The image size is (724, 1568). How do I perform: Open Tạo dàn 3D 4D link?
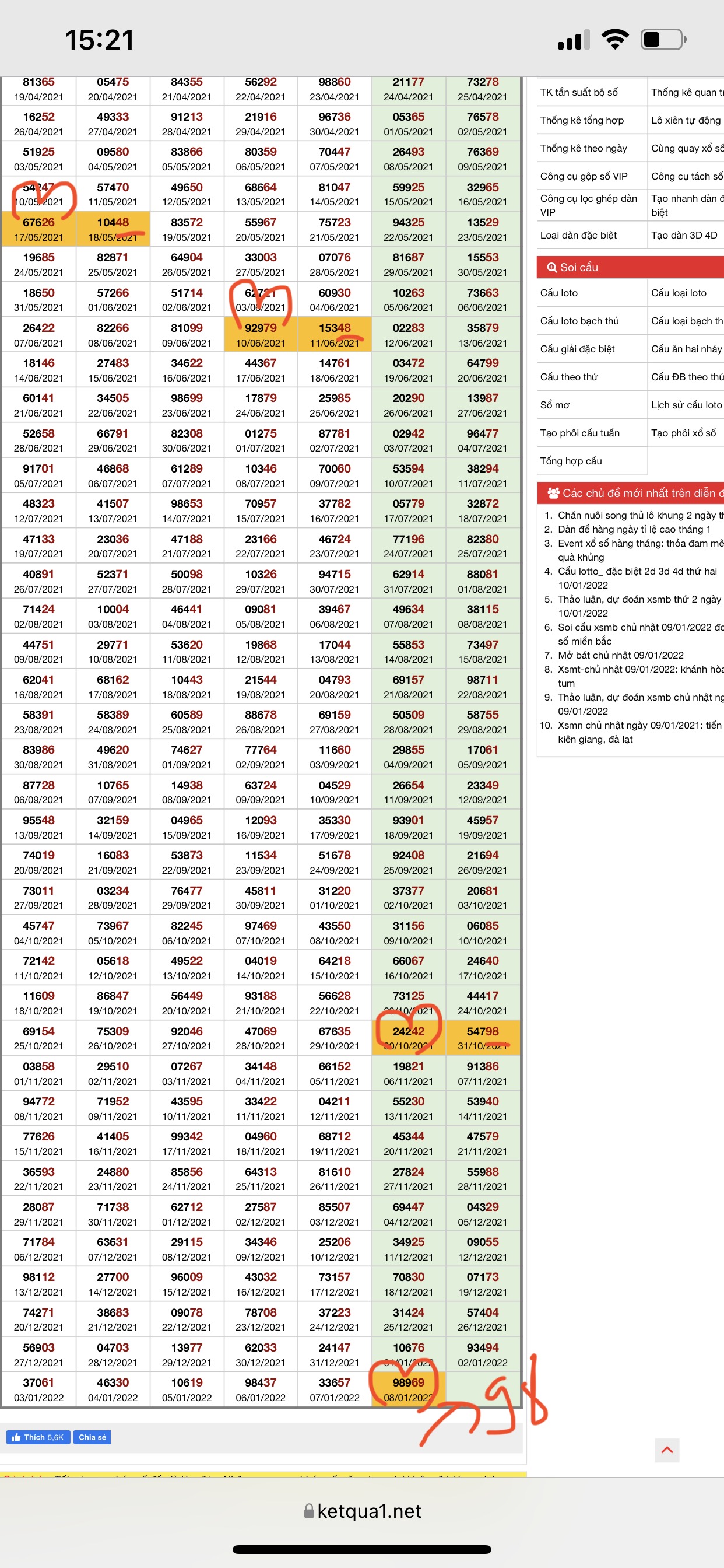(686, 235)
